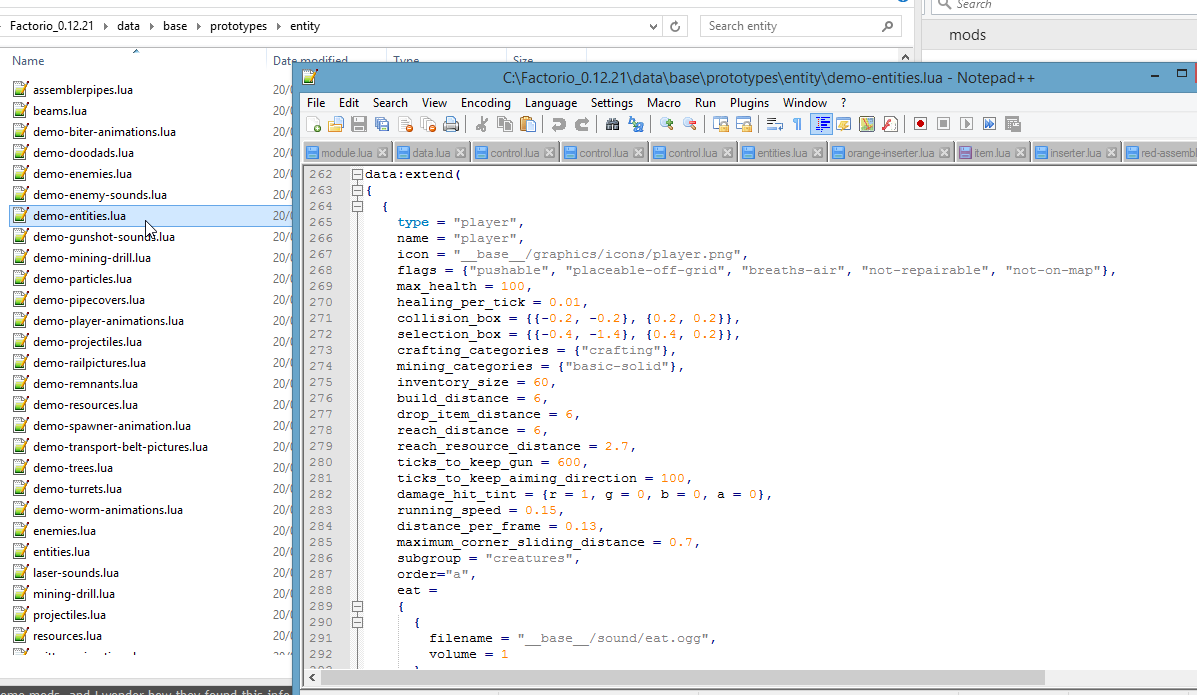Sort files by the Name column header
This screenshot has height=695, width=1197.
pyautogui.click(x=28, y=61)
